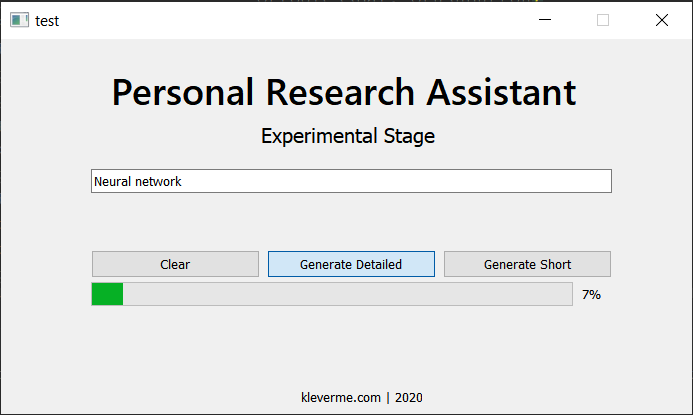The image size is (693, 415).
Task: Open the kleverme.com footer text
Action: (341, 398)
